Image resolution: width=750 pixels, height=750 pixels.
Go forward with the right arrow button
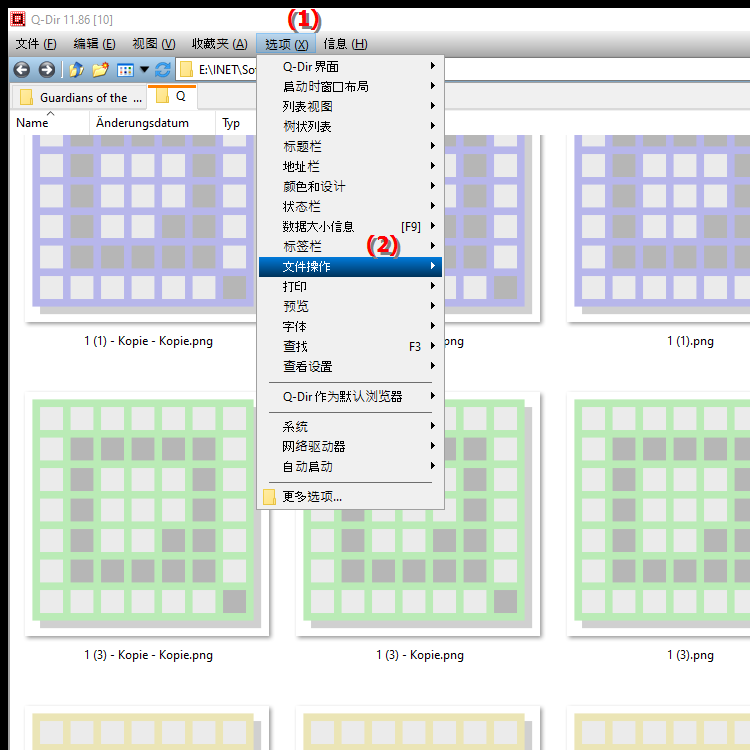coord(46,70)
